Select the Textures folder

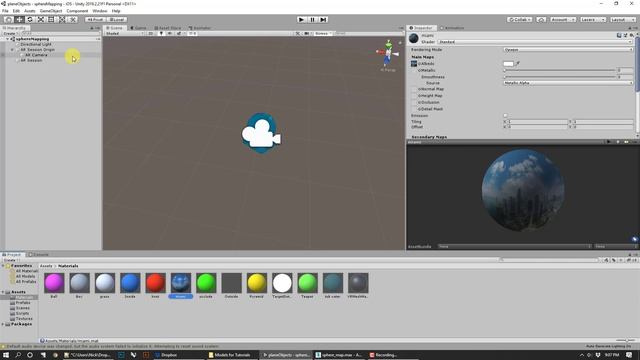pyautogui.click(x=24, y=318)
